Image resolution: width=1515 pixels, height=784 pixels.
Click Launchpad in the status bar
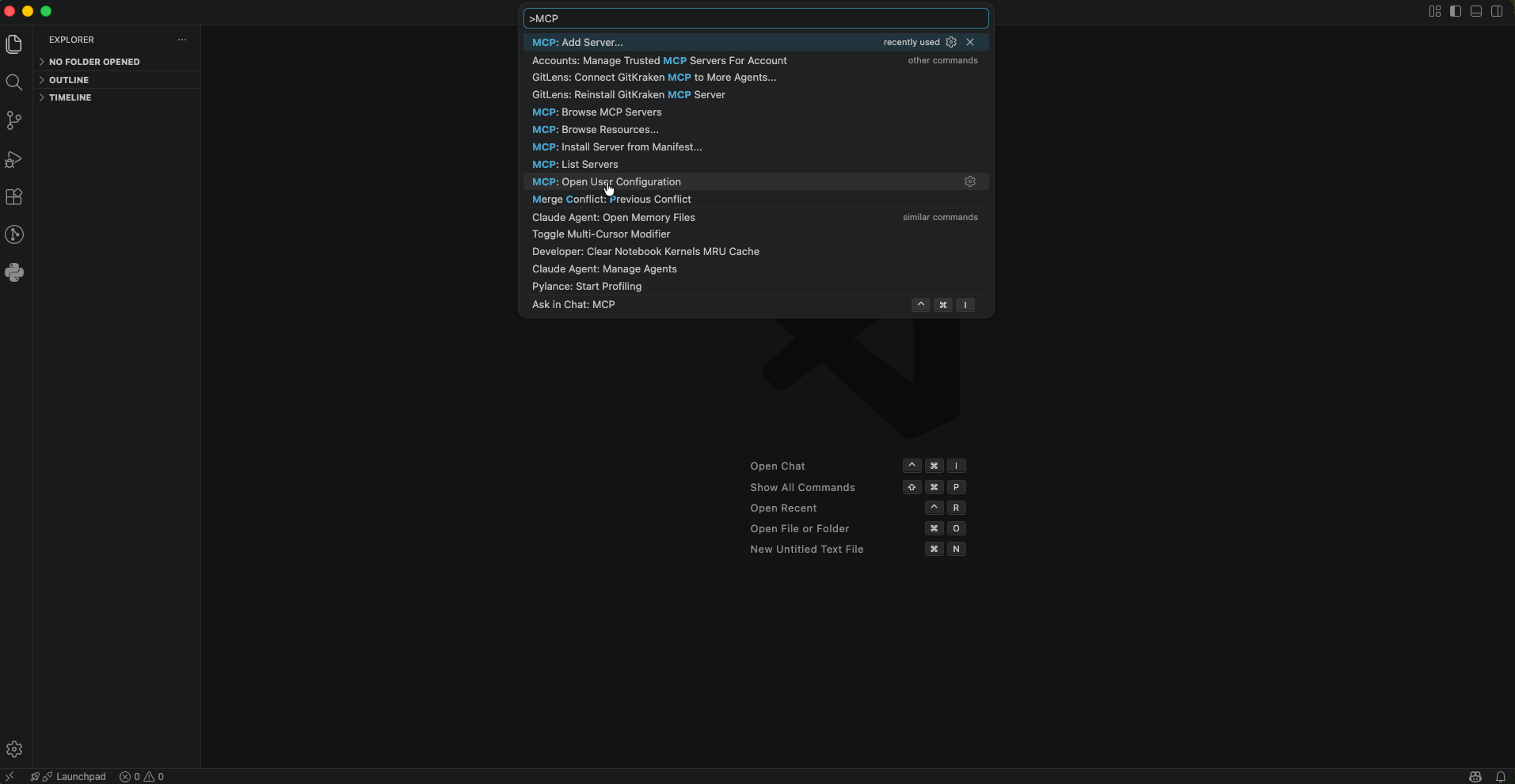[69, 776]
